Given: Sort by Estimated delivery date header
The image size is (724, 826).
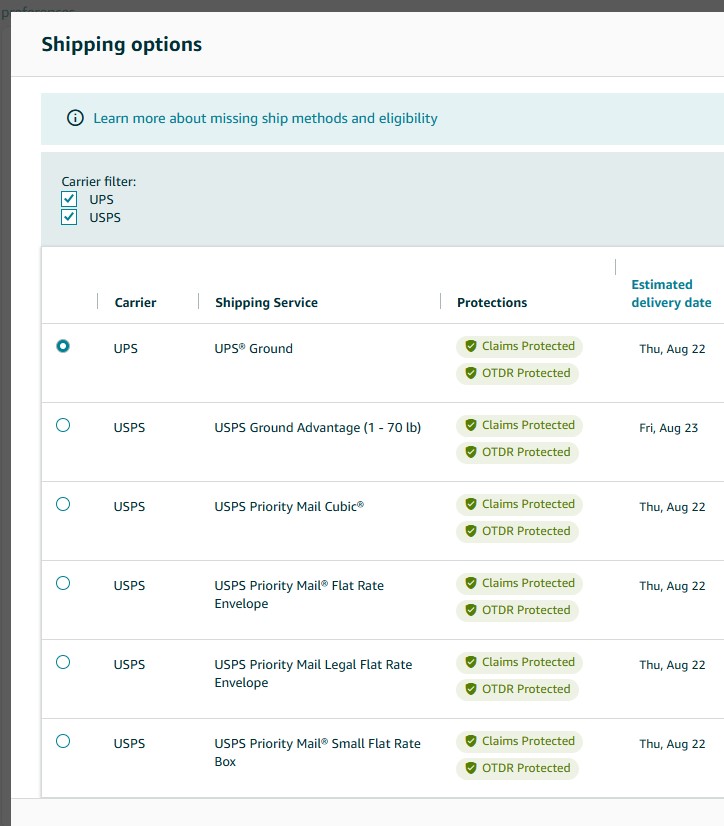Looking at the screenshot, I should pyautogui.click(x=671, y=293).
